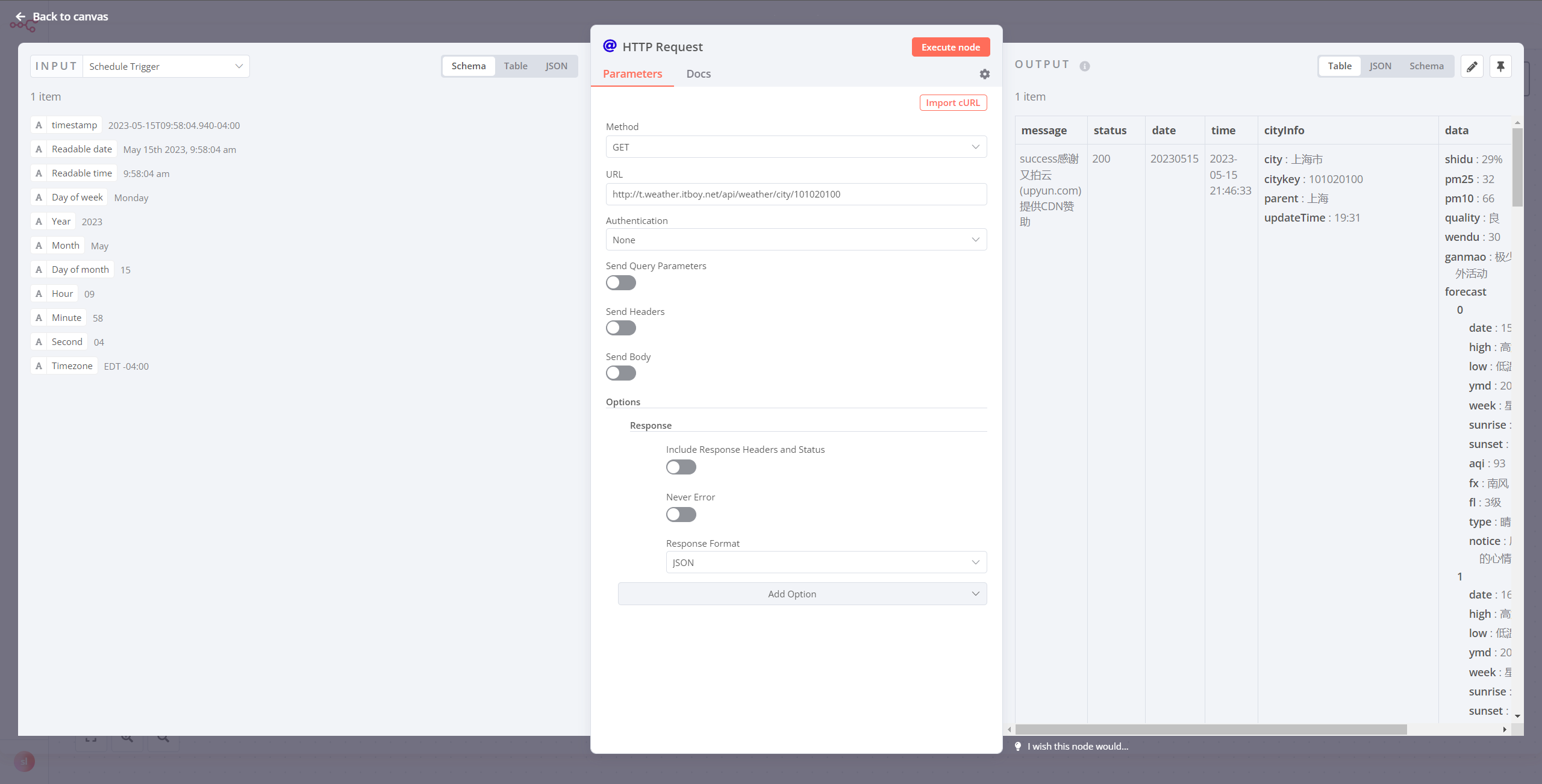Click the output info icon
Image resolution: width=1542 pixels, height=784 pixels.
coord(1085,66)
